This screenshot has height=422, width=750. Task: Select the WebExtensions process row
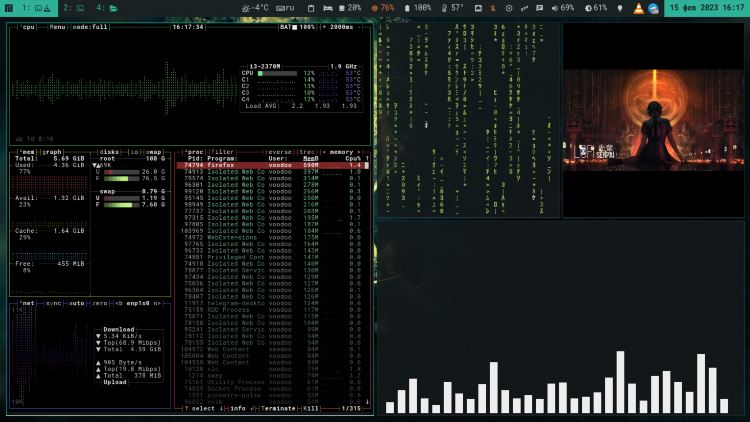pos(272,237)
